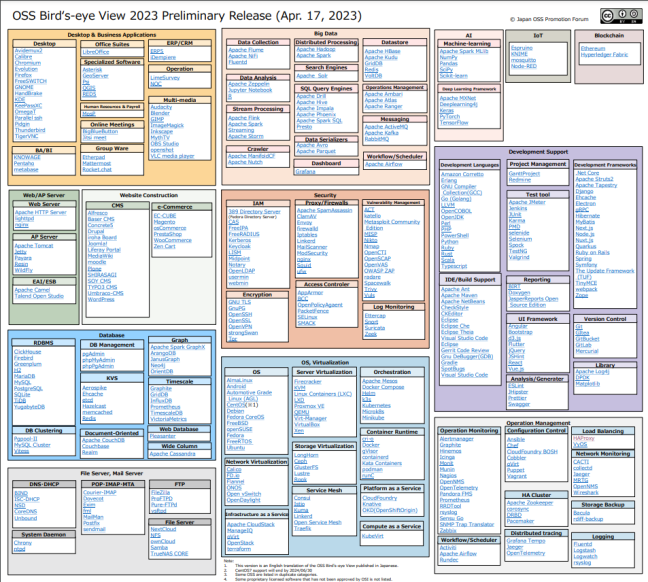Open the Pentaho link under BA/BI

click(x=25, y=162)
